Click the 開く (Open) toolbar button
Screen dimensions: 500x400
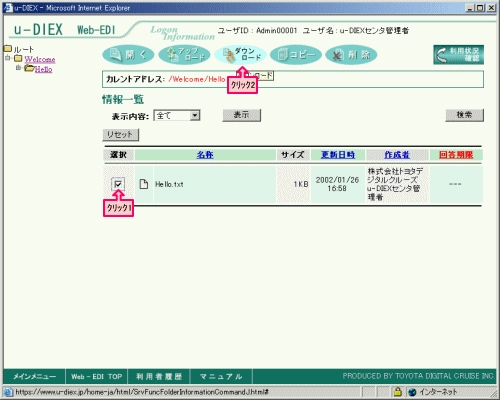click(128, 55)
